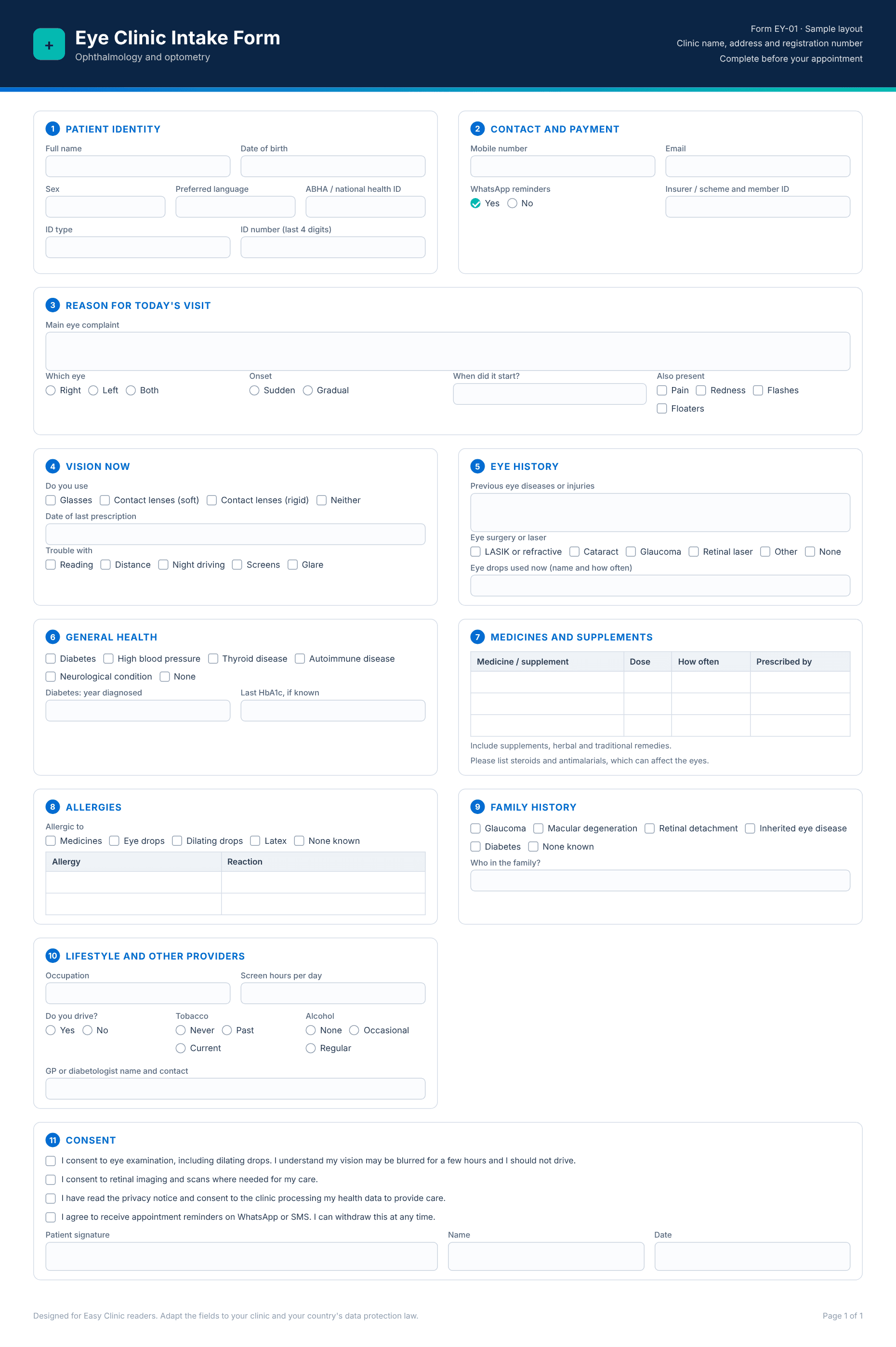Tick the Cataract surgery checkbox

[x=574, y=552]
